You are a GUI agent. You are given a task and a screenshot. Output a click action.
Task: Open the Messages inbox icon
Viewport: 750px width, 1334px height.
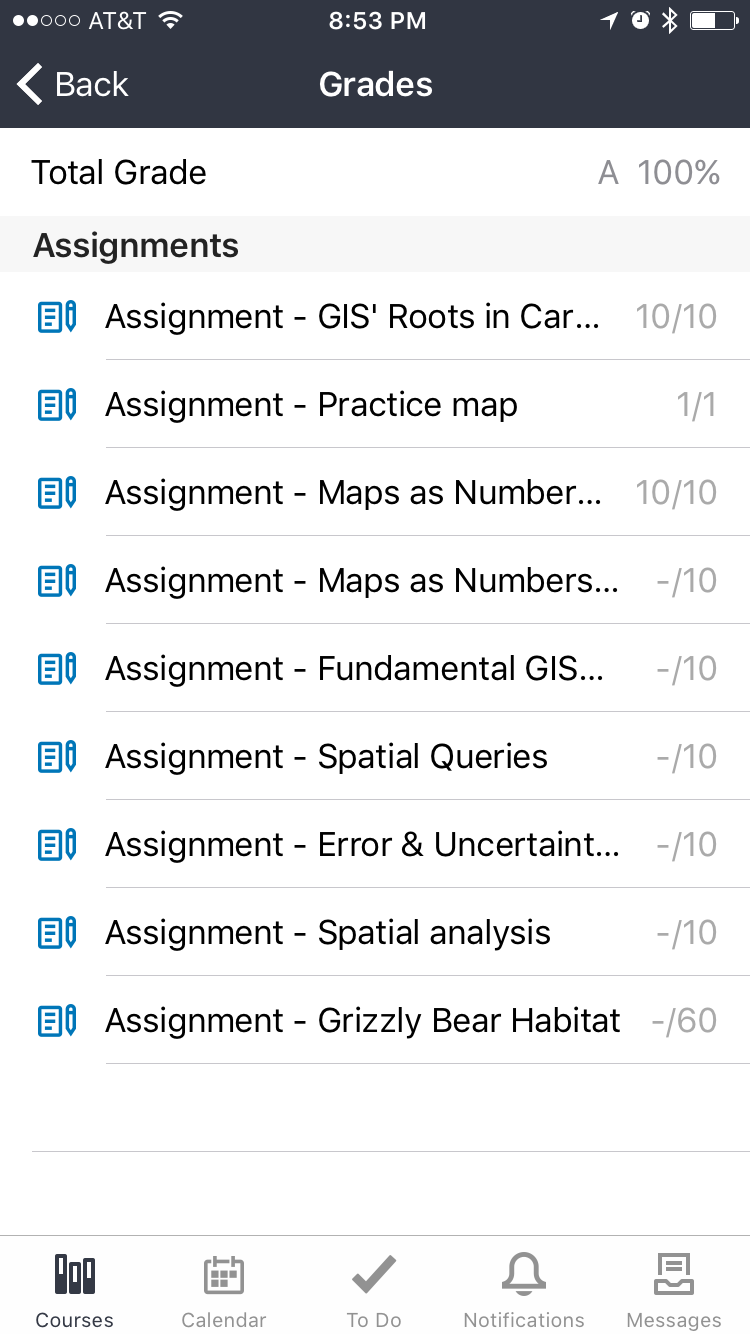674,1275
